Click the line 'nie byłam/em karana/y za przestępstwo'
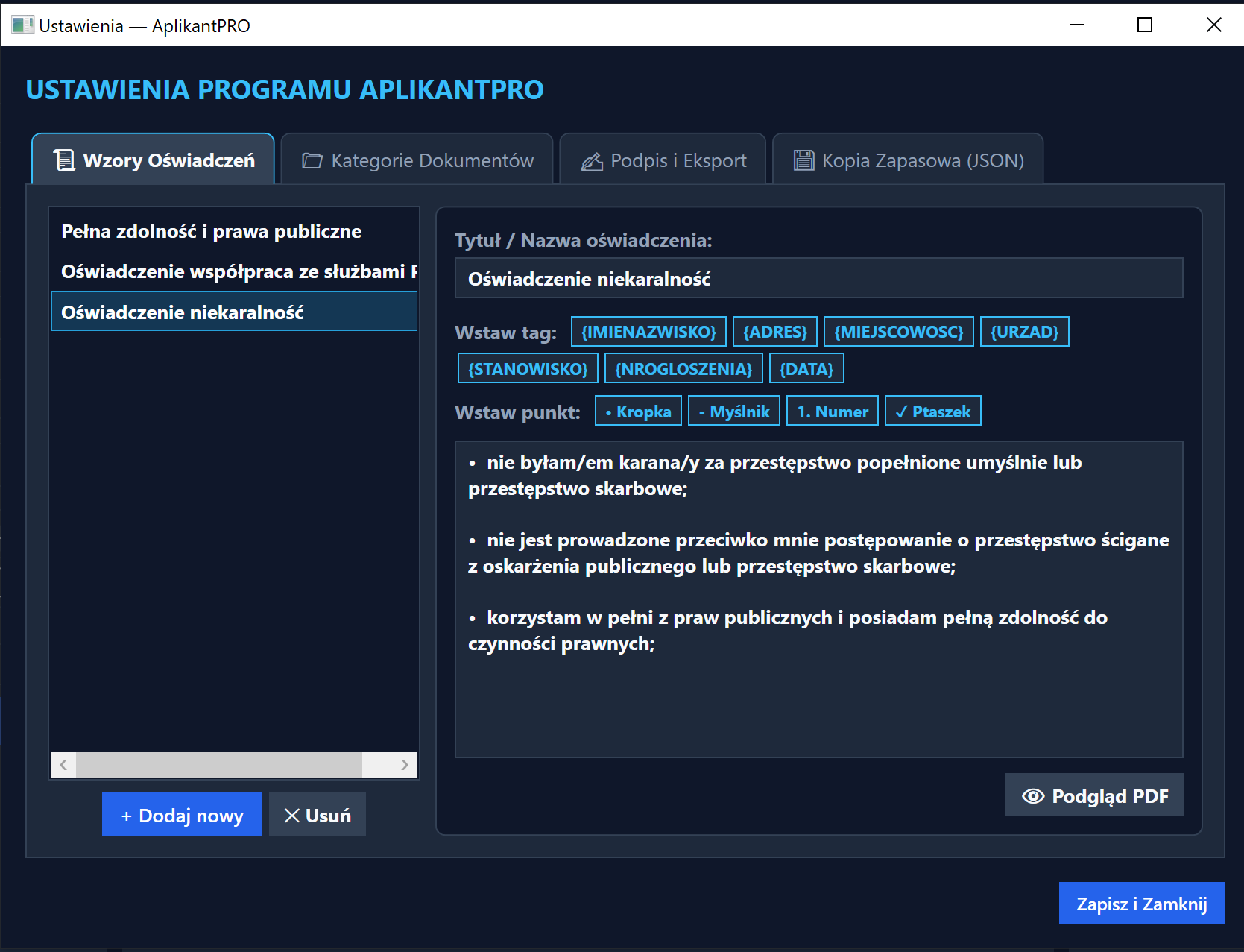 tap(774, 462)
